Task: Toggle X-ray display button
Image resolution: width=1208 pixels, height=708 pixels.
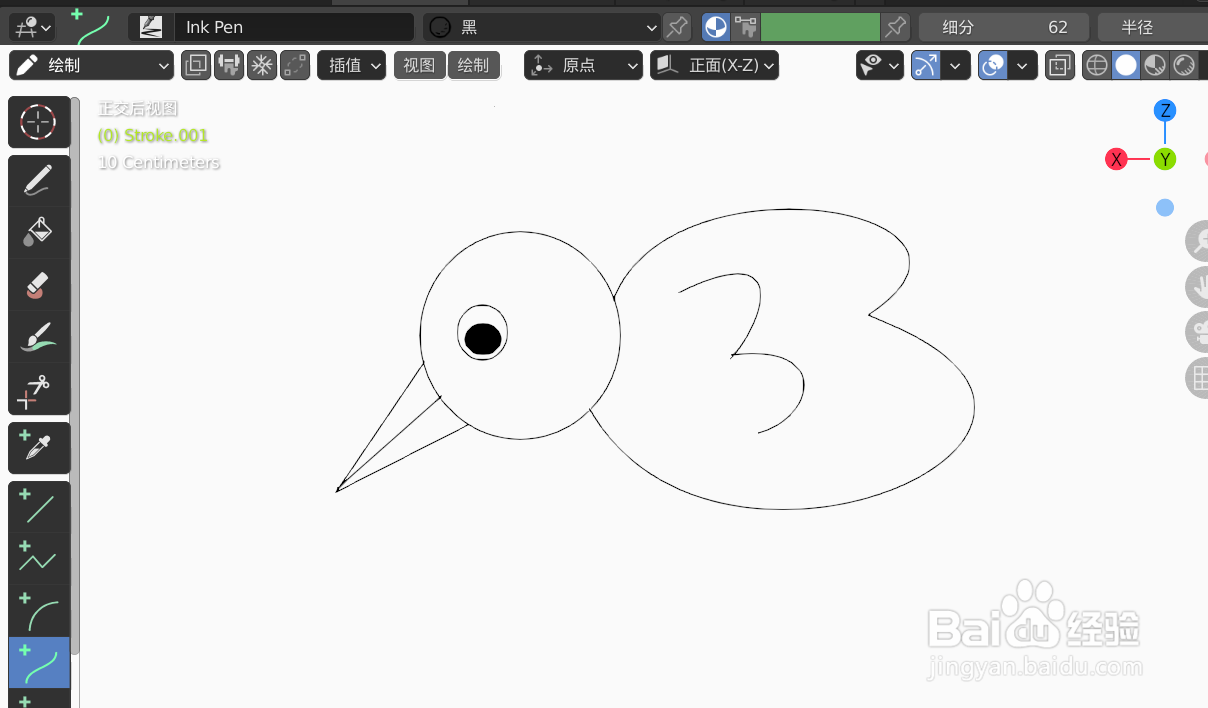Action: point(1060,65)
